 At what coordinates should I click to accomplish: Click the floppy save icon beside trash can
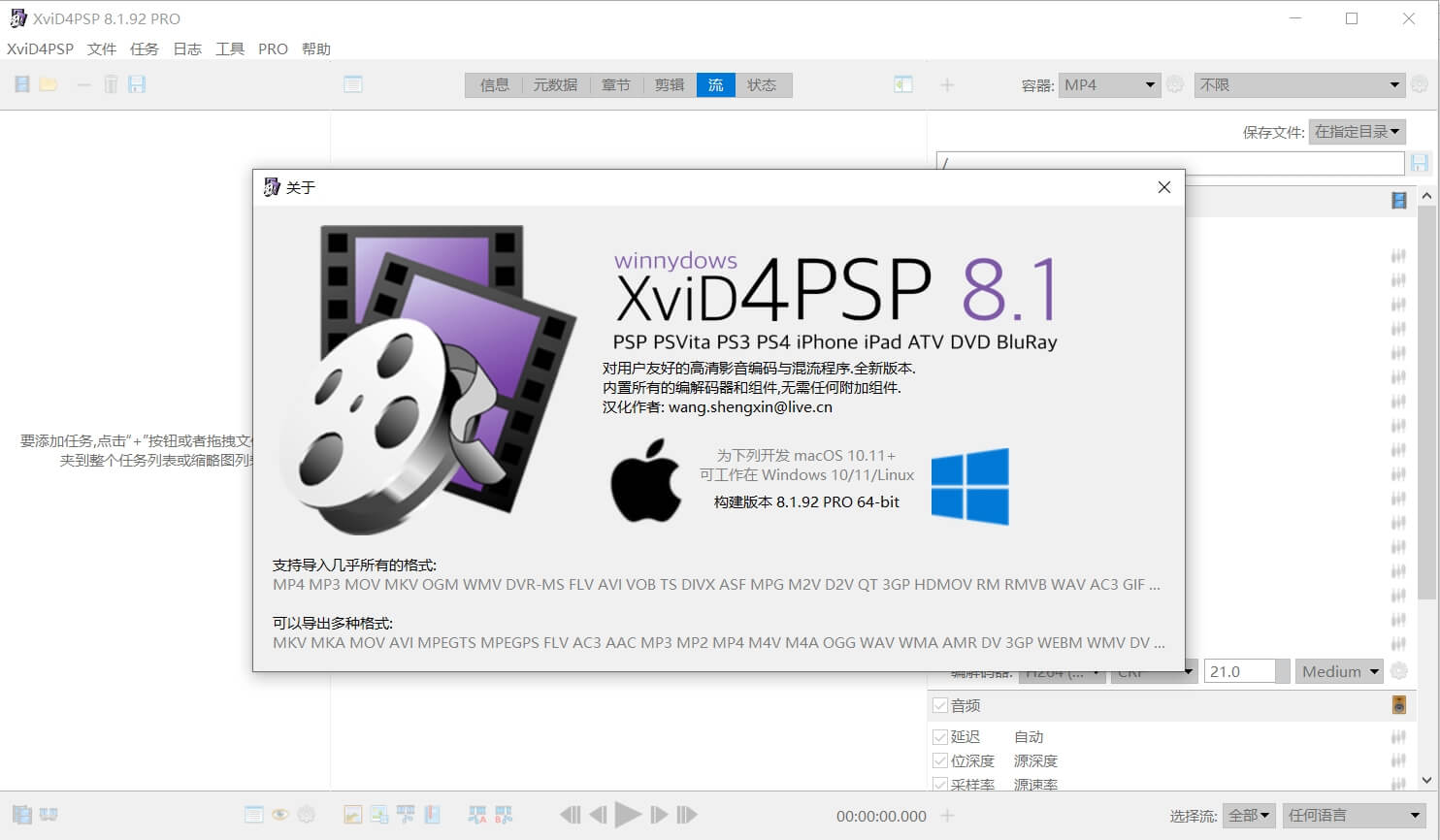pyautogui.click(x=137, y=84)
